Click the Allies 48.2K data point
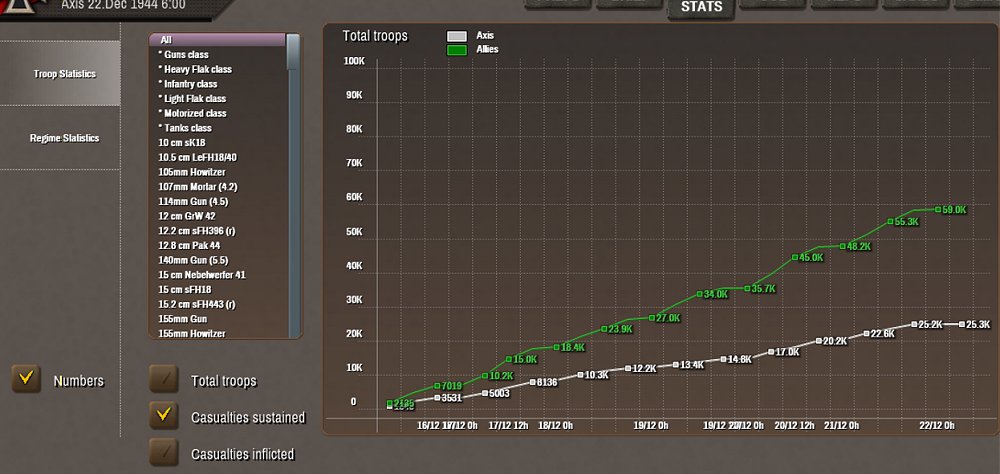This screenshot has width=1000, height=474. [842, 246]
